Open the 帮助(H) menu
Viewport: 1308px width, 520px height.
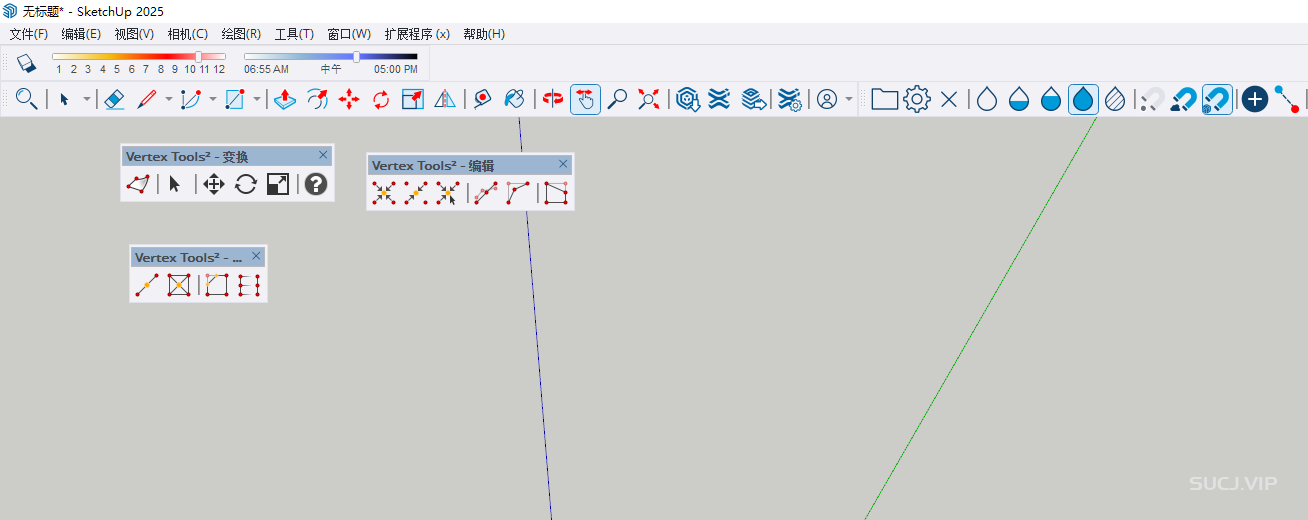point(484,33)
